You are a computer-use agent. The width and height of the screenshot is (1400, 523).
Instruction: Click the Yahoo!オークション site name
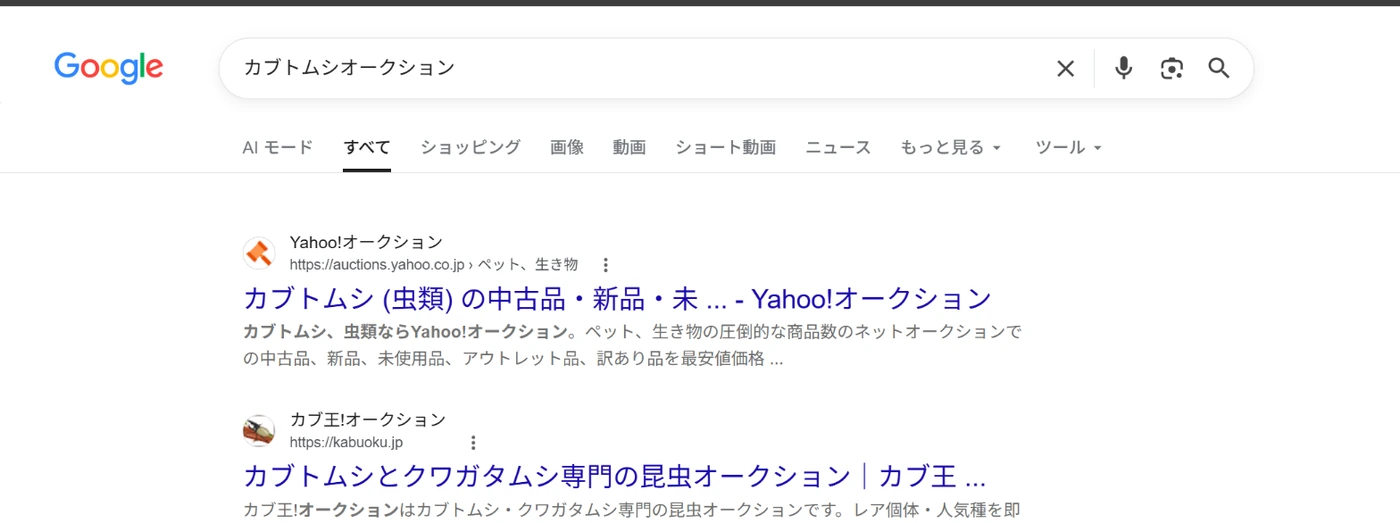(366, 242)
